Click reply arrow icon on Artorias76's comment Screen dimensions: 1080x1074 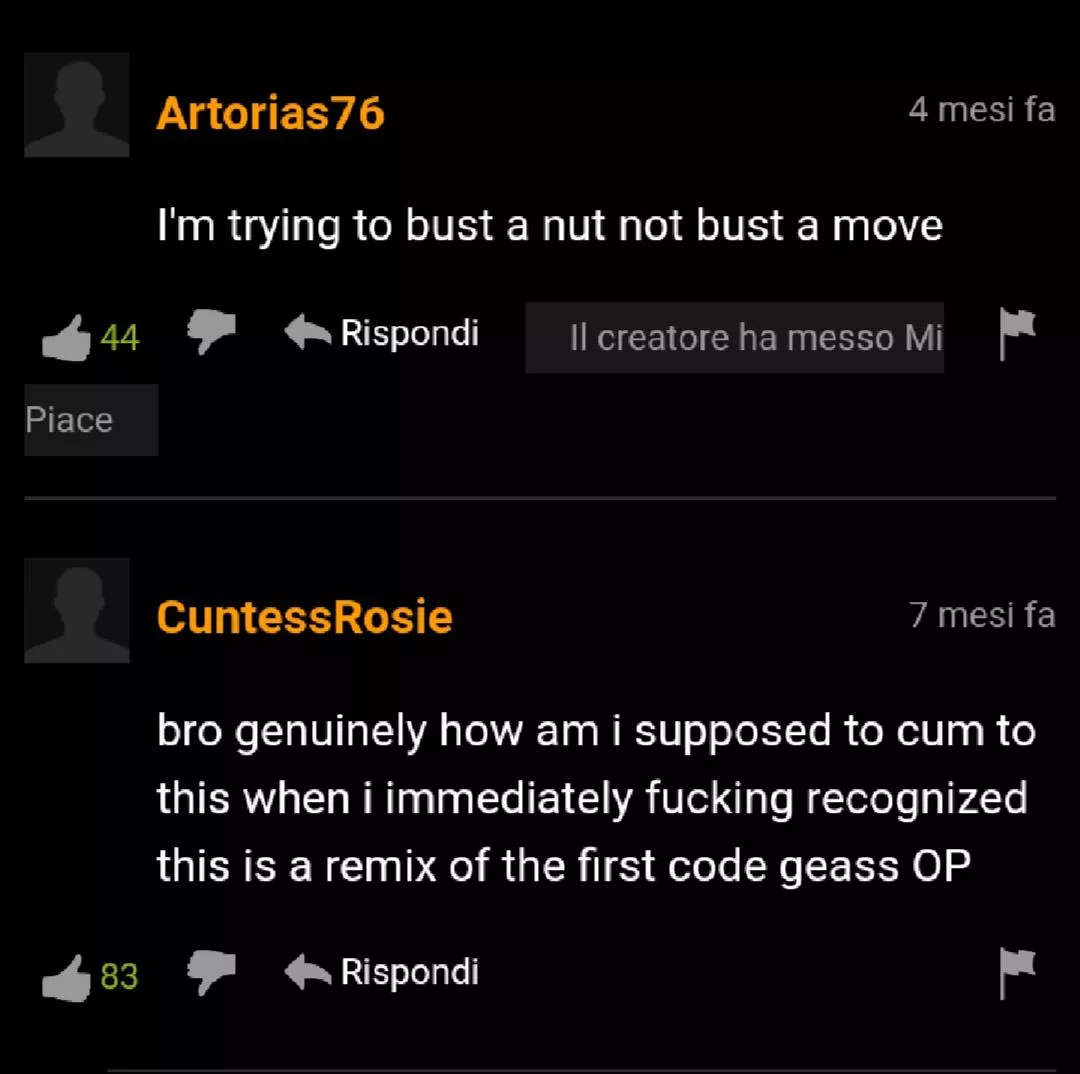pyautogui.click(x=307, y=332)
